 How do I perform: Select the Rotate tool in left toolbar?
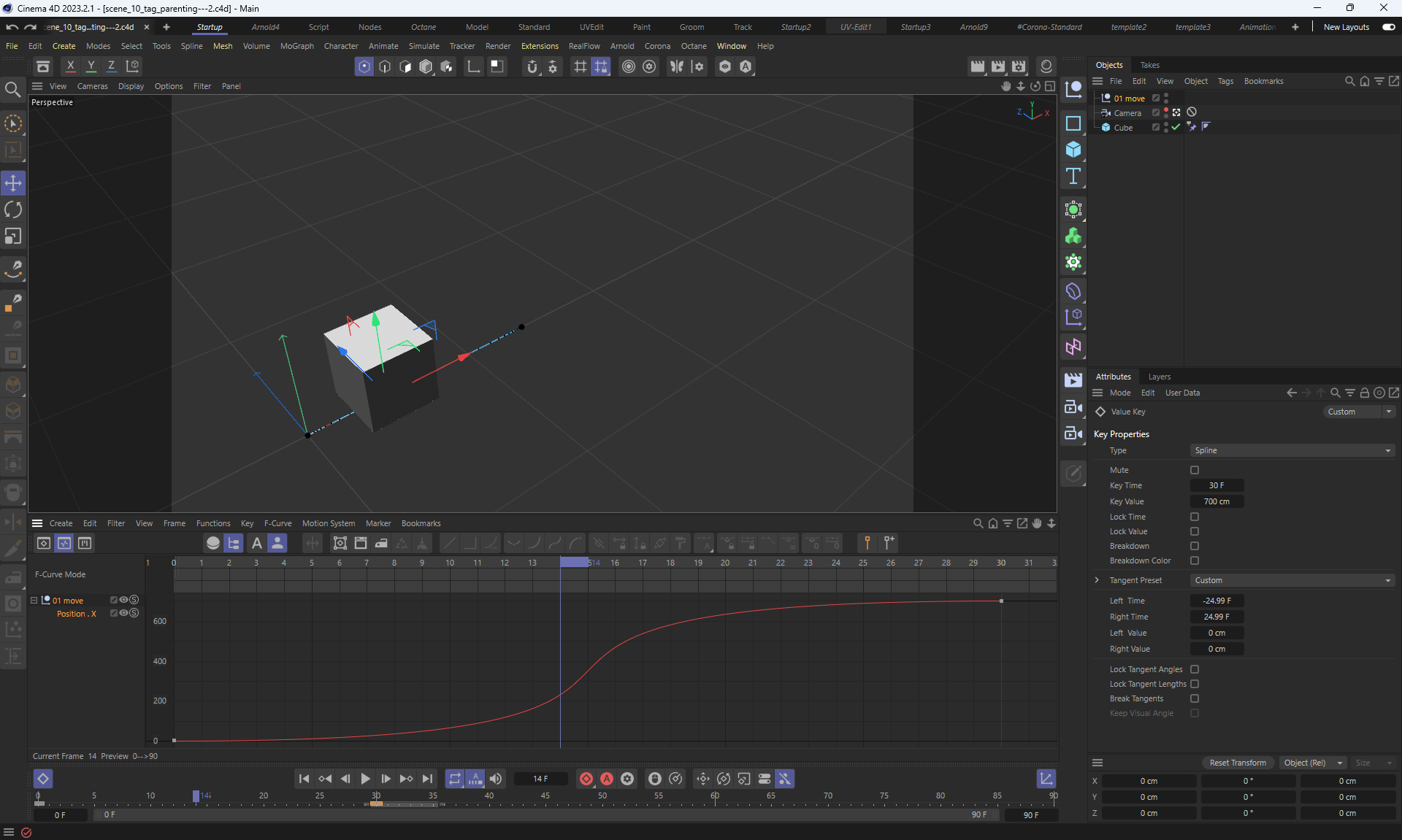(13, 210)
